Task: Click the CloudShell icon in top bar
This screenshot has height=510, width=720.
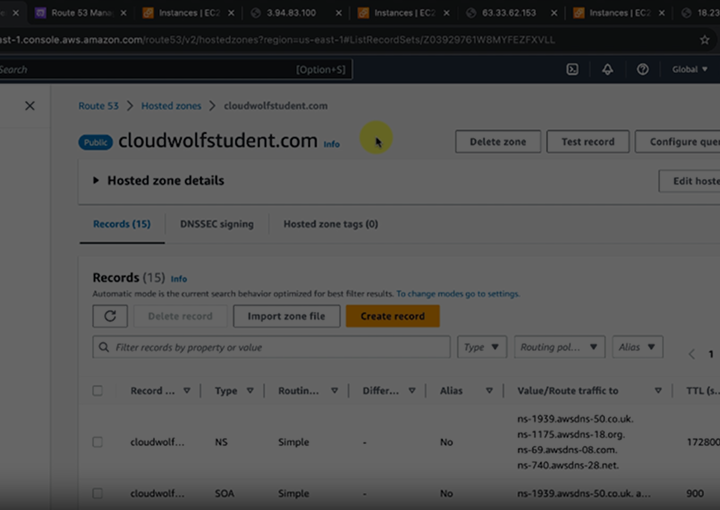Action: click(x=572, y=70)
